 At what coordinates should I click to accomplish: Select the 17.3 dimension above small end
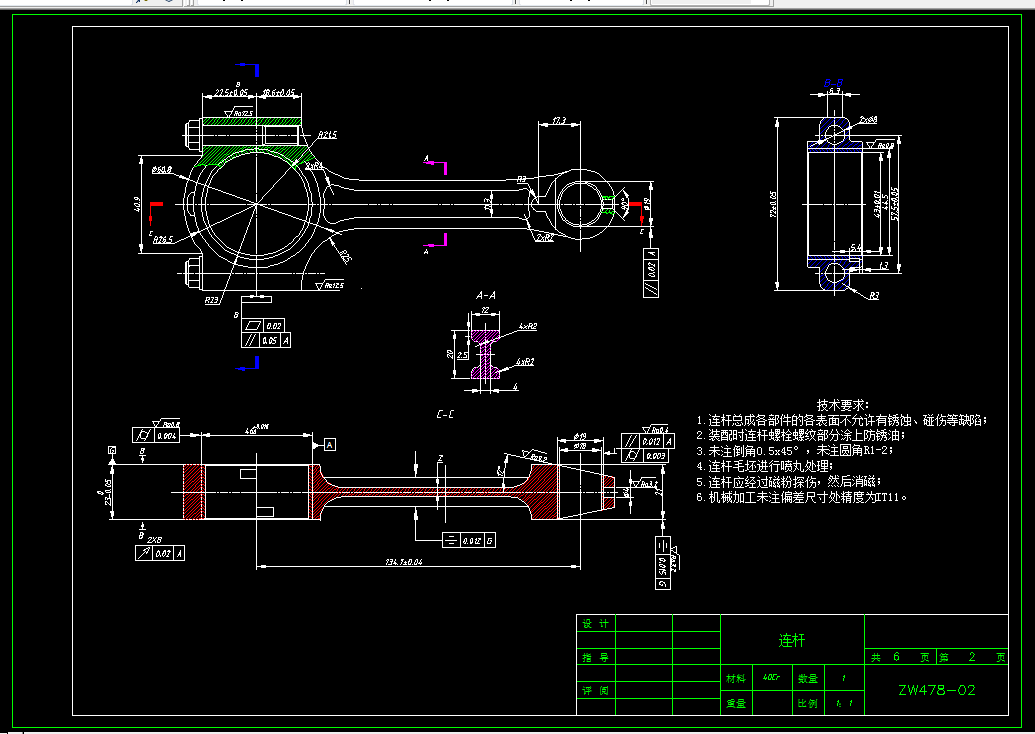(x=559, y=121)
